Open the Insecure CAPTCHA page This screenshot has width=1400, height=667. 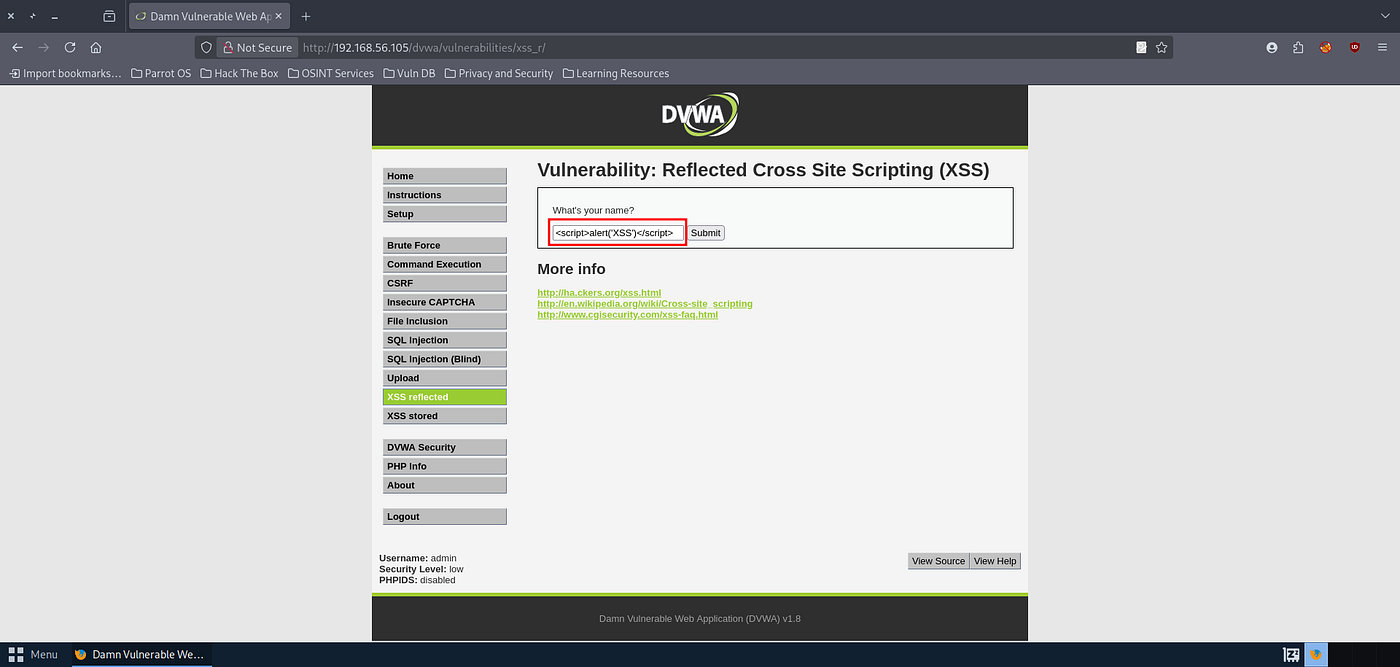point(444,302)
